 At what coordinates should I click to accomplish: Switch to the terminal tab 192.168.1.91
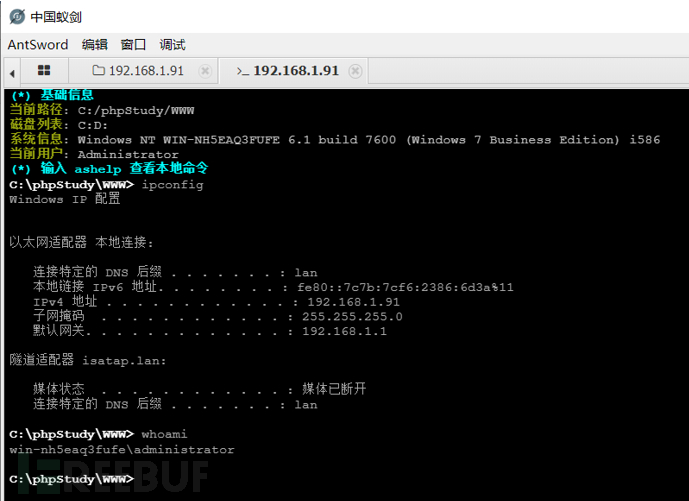(294, 71)
